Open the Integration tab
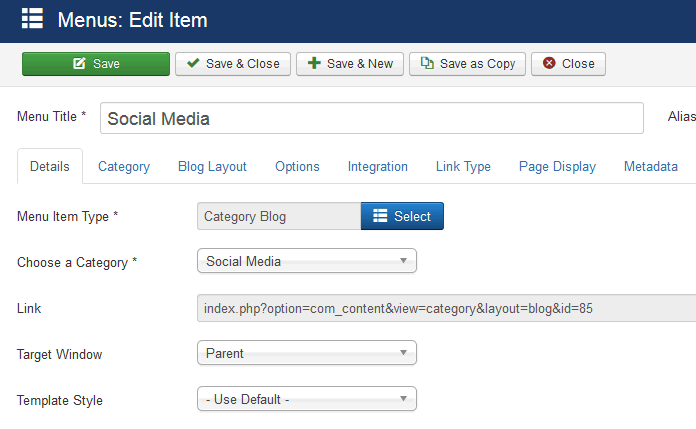Image resolution: width=696 pixels, height=429 pixels. tap(377, 167)
